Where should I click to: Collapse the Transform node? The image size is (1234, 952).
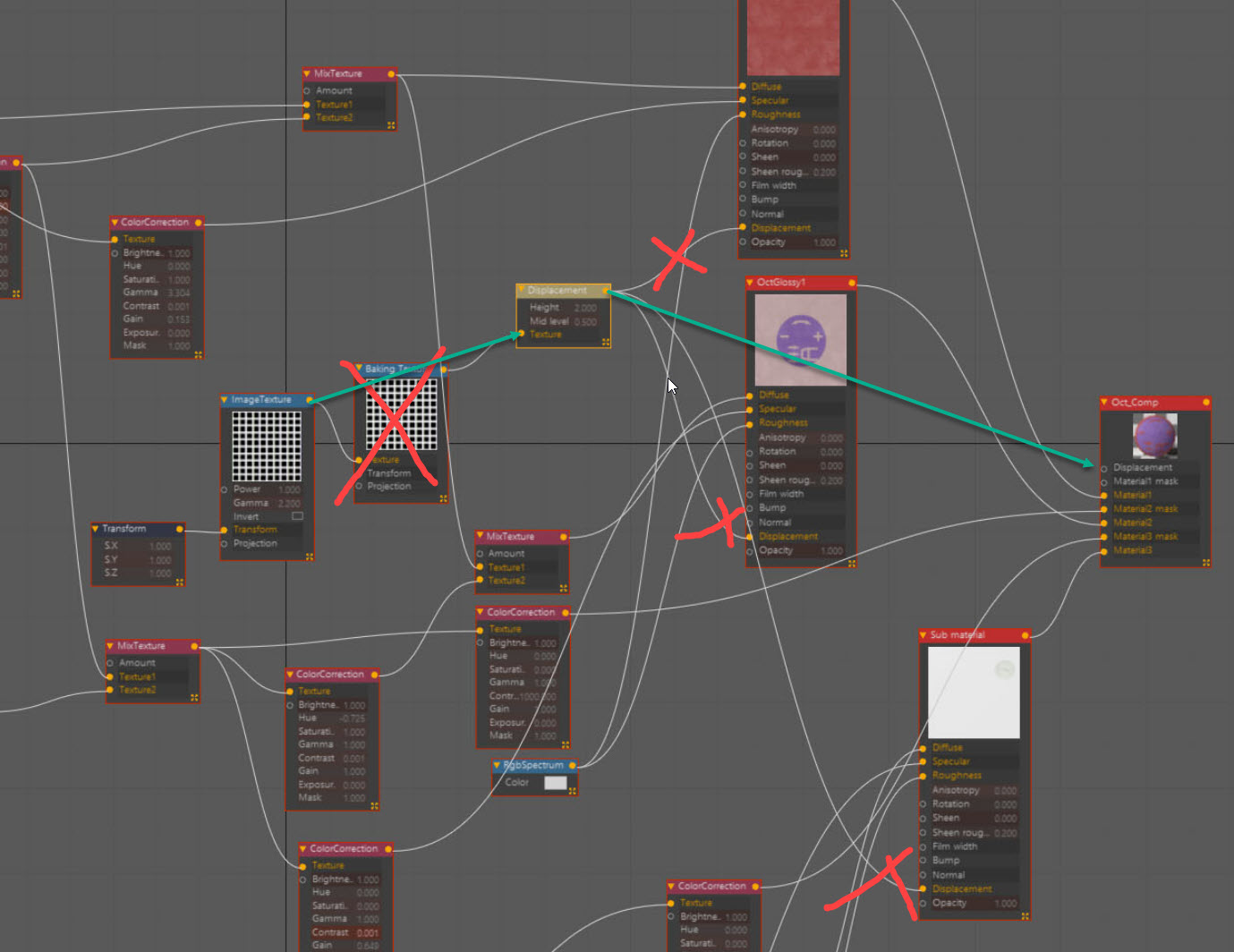click(x=96, y=529)
